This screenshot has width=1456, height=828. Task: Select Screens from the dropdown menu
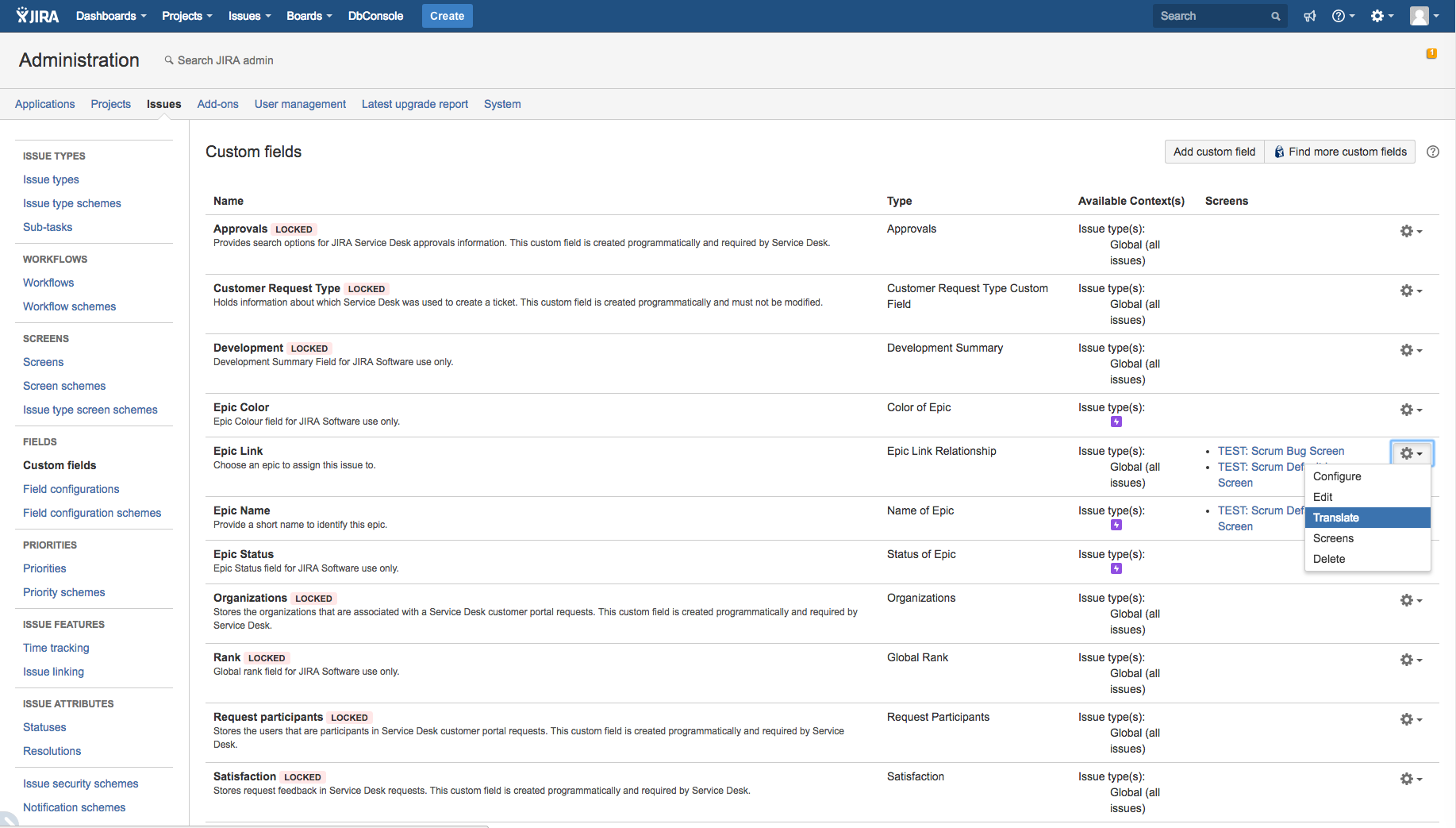point(1368,538)
